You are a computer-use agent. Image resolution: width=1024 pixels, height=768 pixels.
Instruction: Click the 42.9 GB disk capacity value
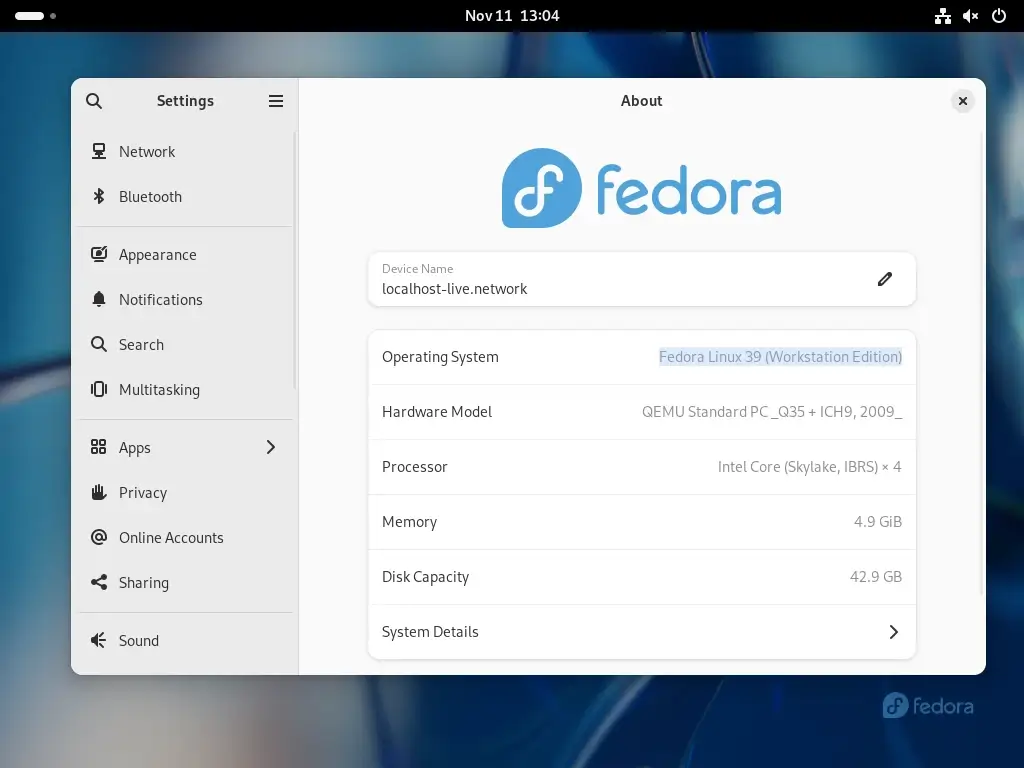click(x=876, y=576)
